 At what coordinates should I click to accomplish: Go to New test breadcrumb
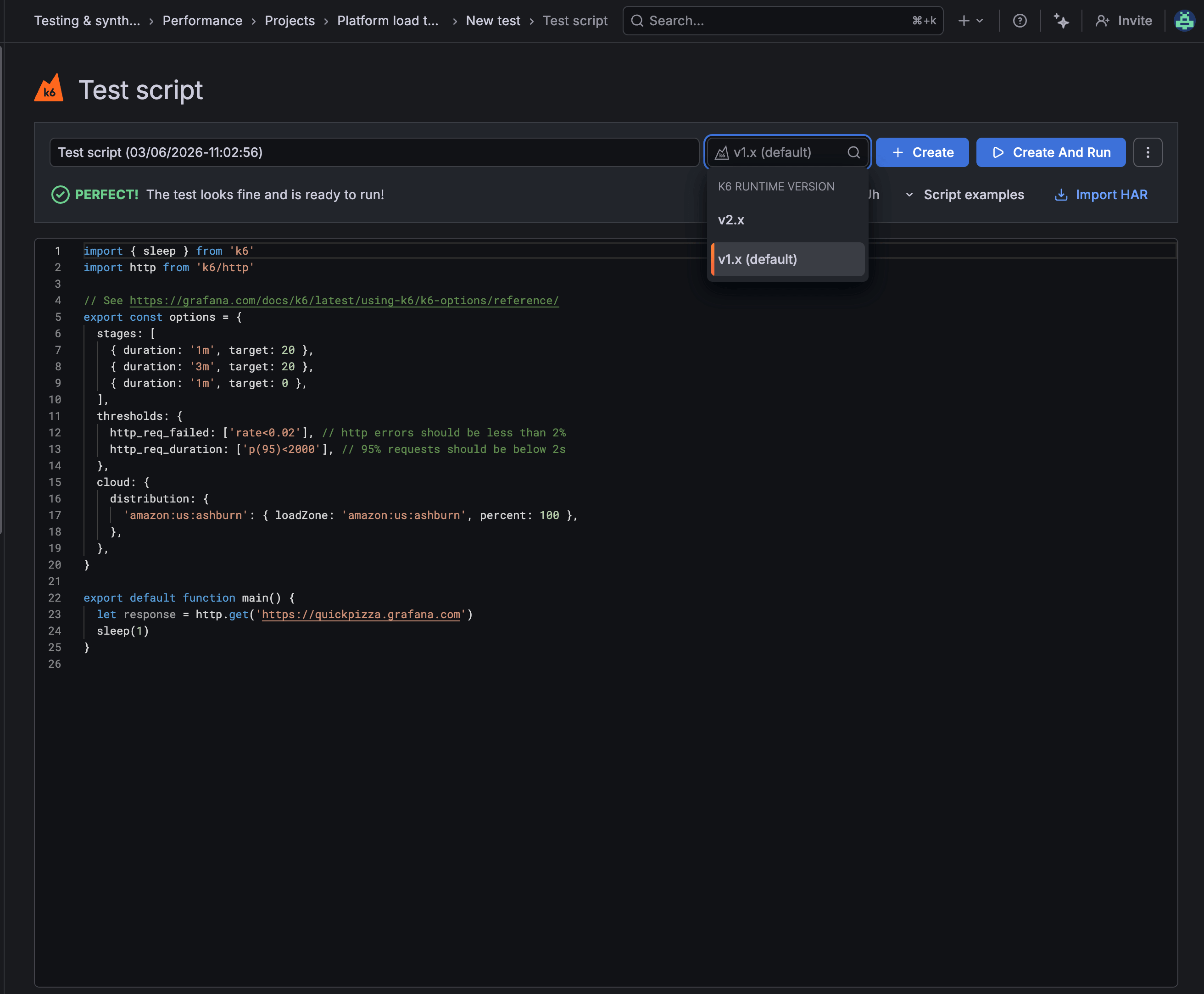tap(493, 21)
